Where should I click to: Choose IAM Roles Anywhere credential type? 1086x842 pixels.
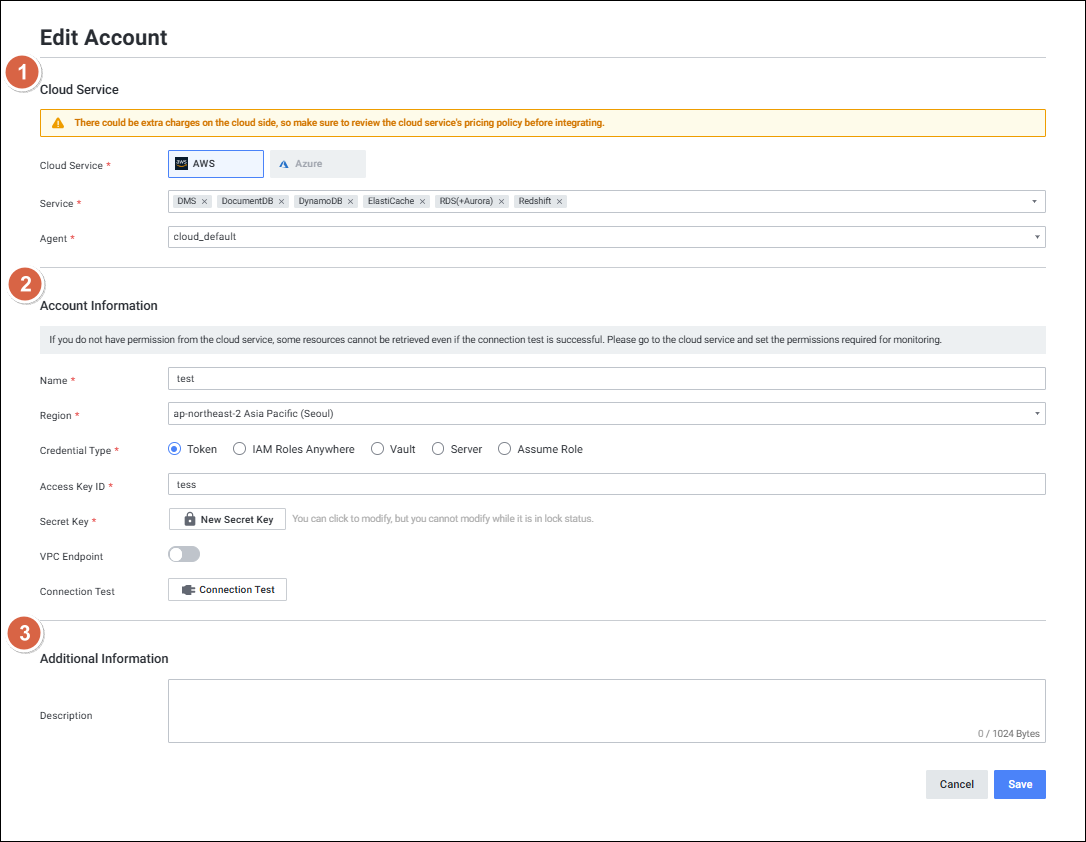pos(240,449)
